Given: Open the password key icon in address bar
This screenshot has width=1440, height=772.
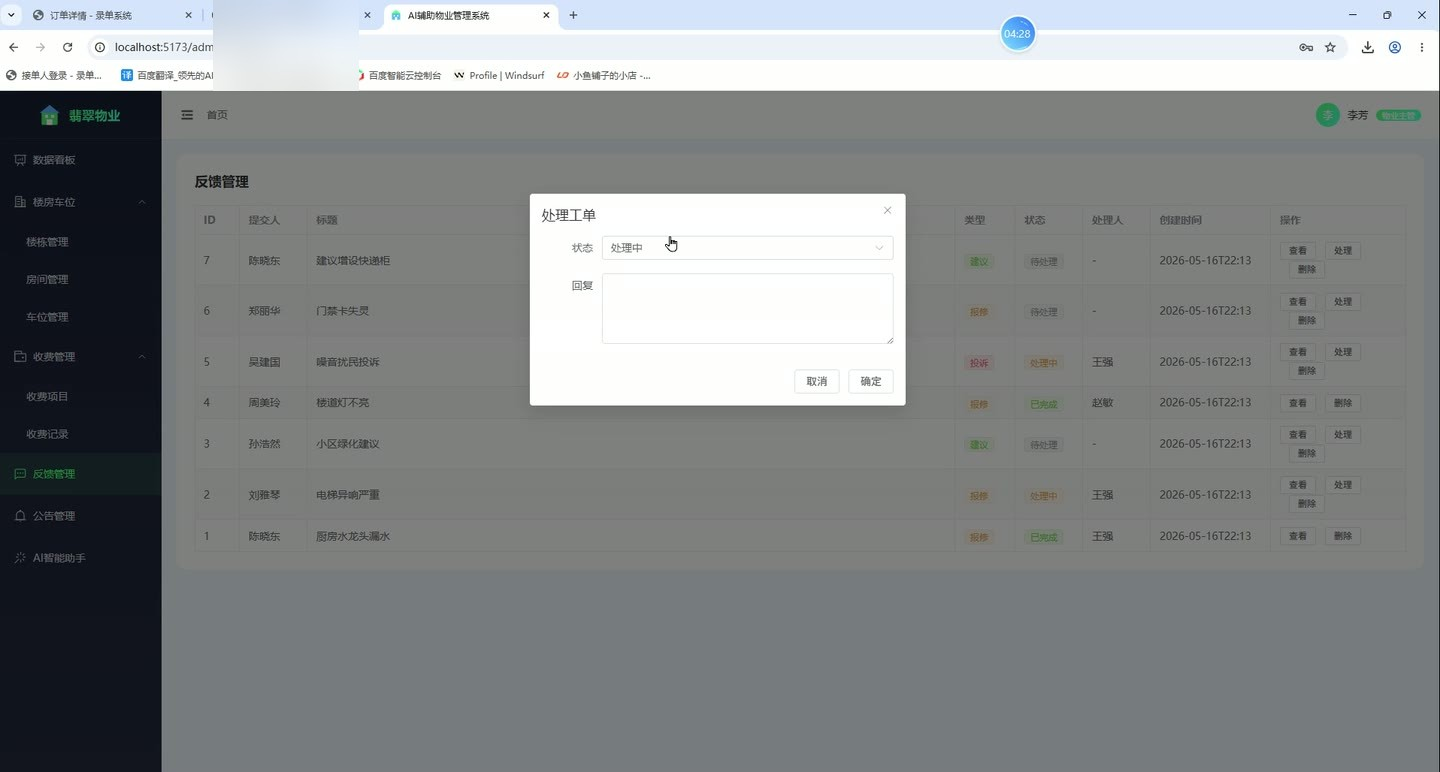Looking at the screenshot, I should (1306, 47).
